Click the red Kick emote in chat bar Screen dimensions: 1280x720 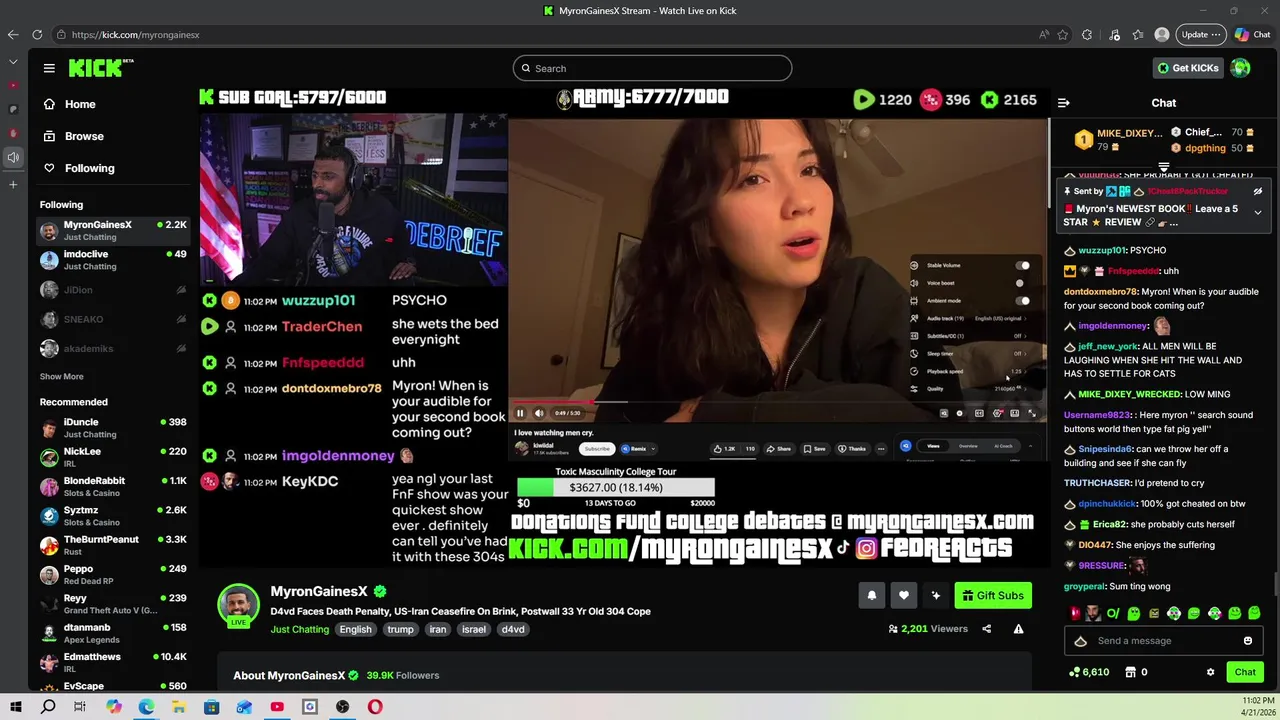[1075, 613]
